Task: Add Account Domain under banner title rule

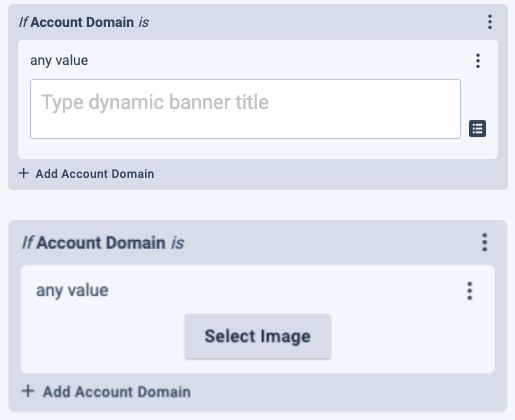Action: point(86,174)
